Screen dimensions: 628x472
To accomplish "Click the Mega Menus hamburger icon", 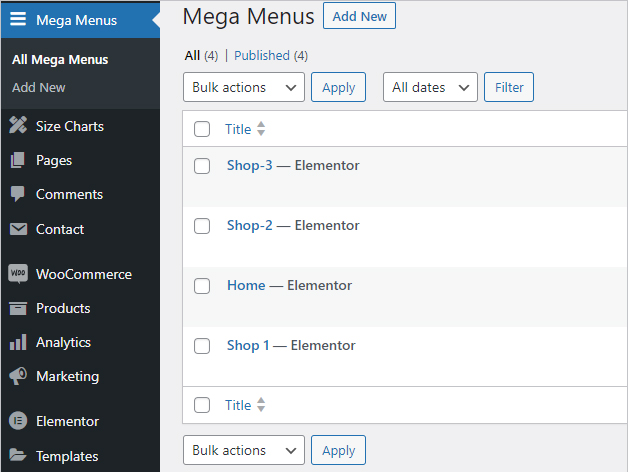I will tap(18, 19).
